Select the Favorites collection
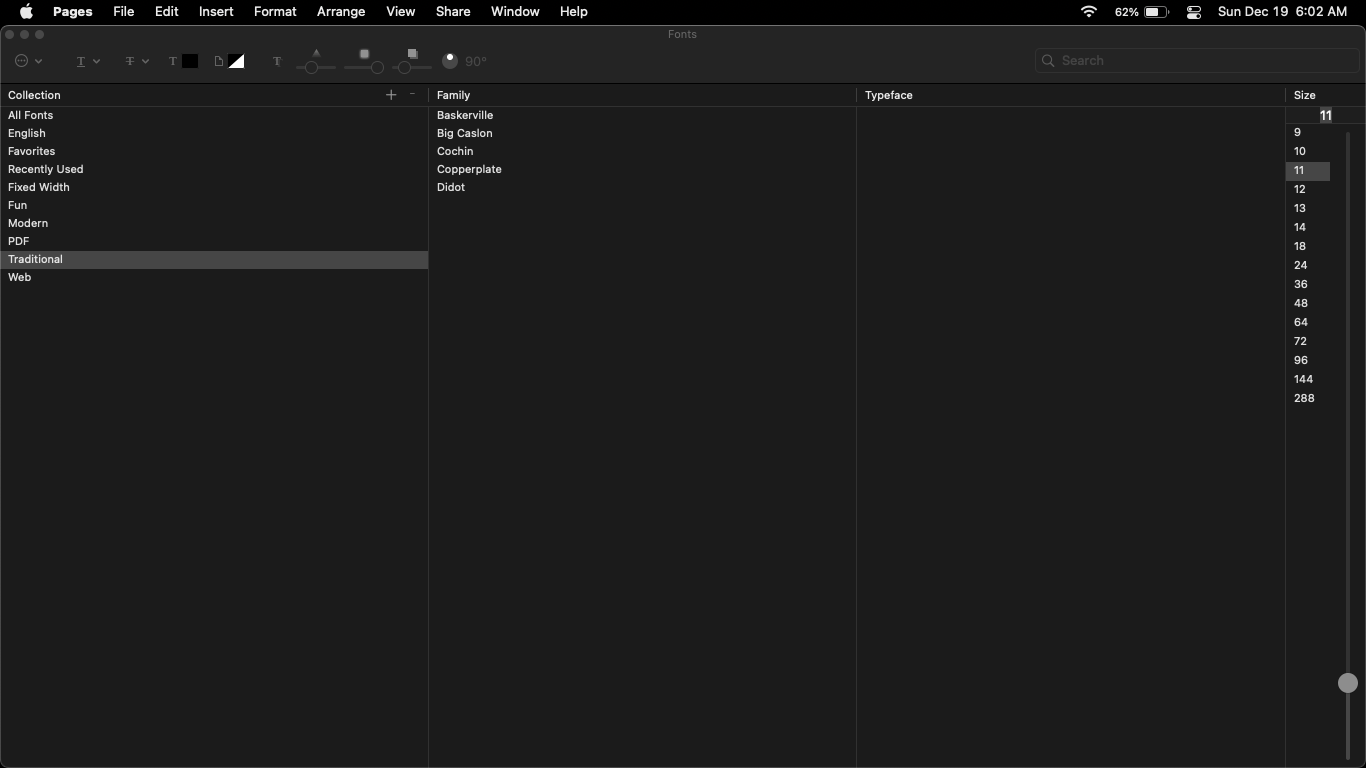The image size is (1366, 768). pyautogui.click(x=214, y=151)
